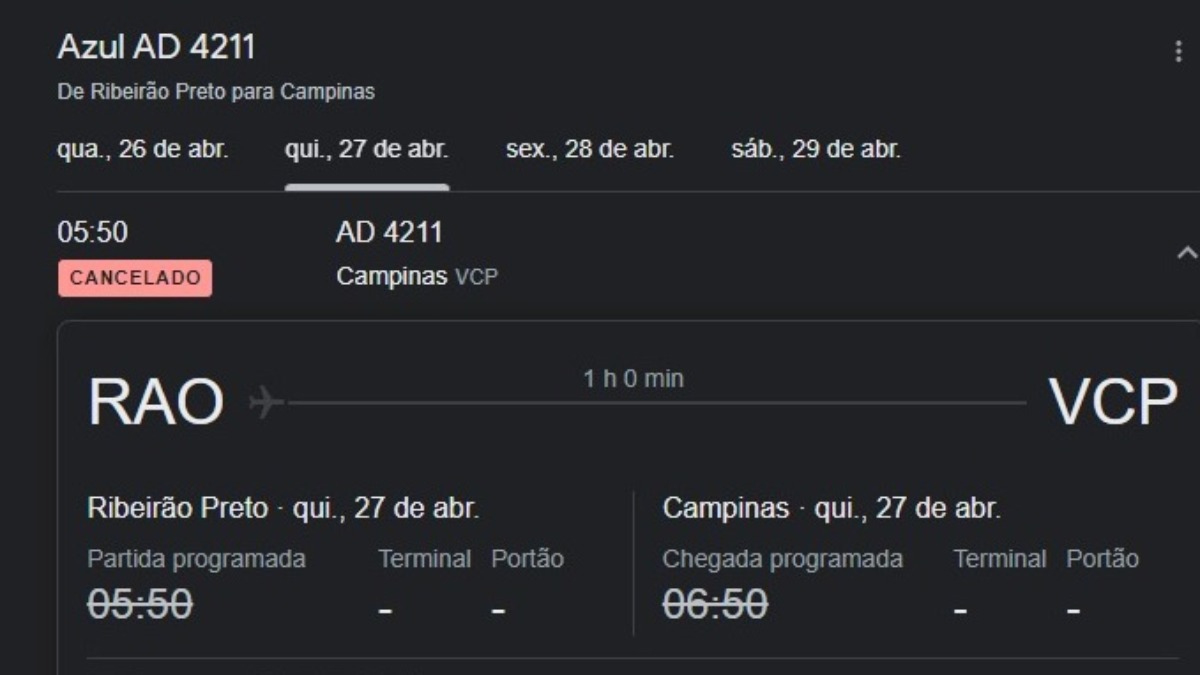This screenshot has width=1200, height=675.
Task: Open the sáb., 29 de abr. schedule
Action: click(x=815, y=150)
